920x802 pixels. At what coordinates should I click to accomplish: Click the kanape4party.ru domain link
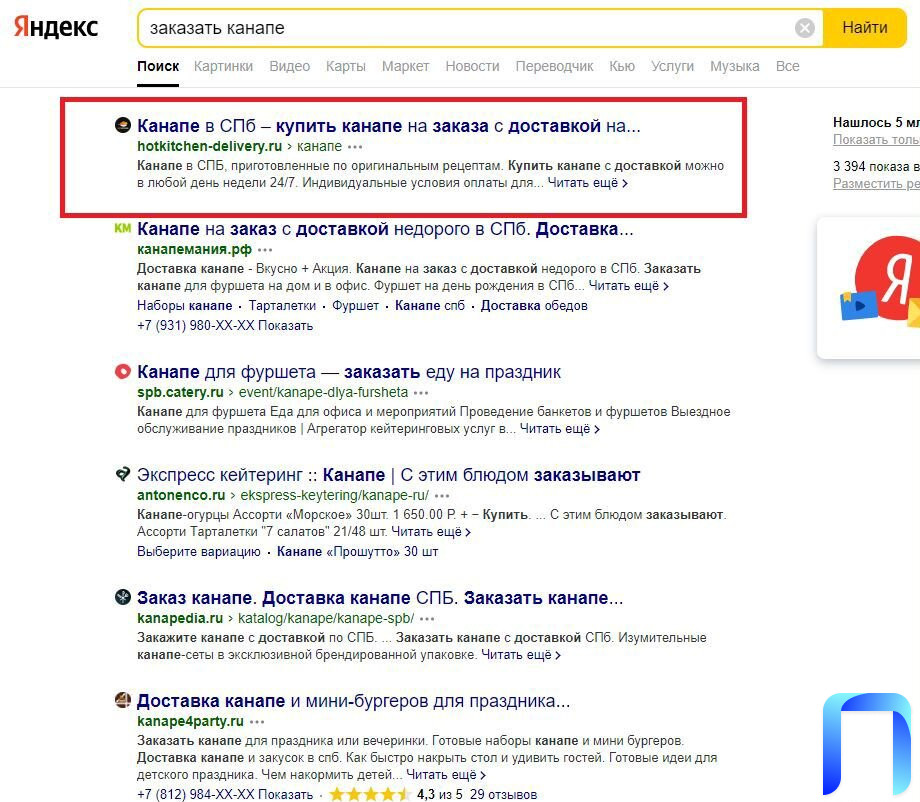[x=190, y=721]
